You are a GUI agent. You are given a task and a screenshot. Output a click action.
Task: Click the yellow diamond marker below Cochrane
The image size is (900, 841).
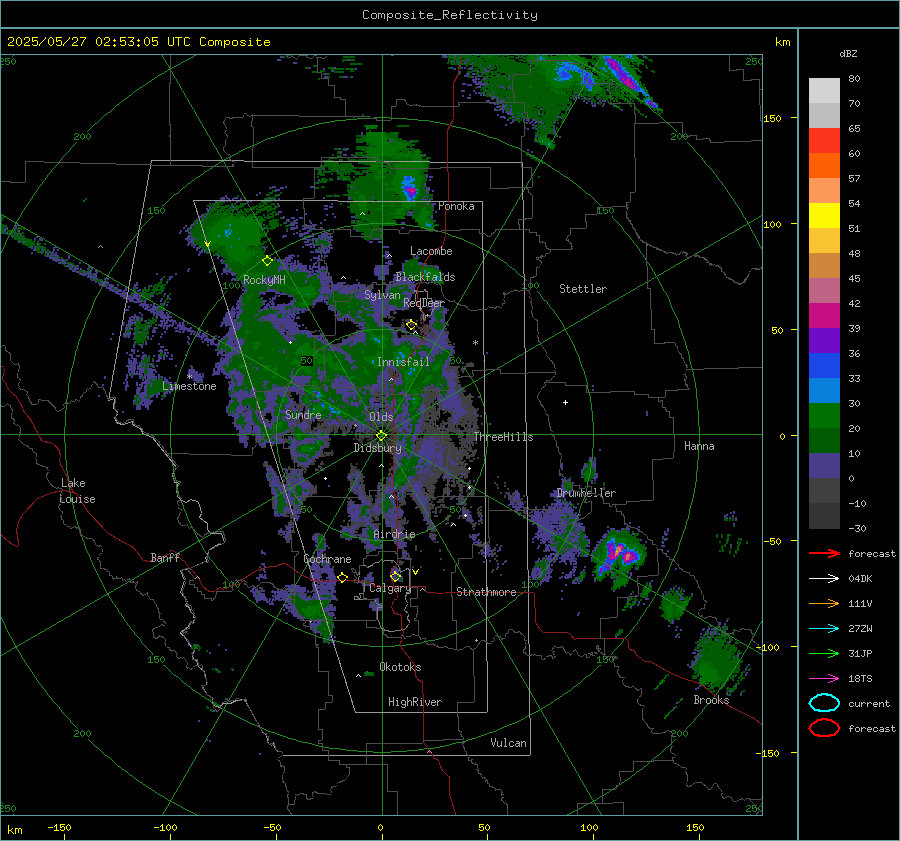(x=343, y=577)
